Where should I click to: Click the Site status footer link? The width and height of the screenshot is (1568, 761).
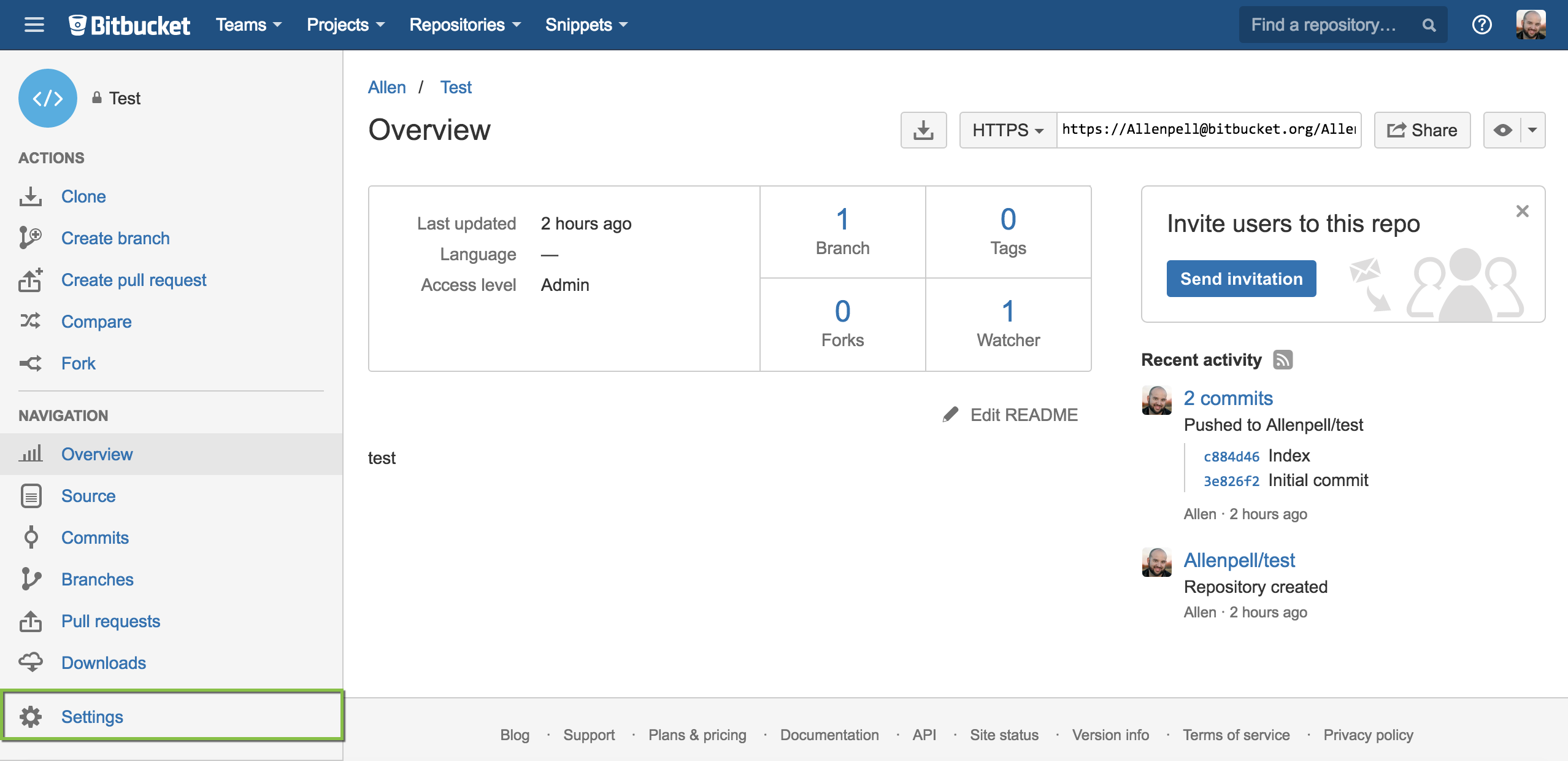coord(1004,735)
